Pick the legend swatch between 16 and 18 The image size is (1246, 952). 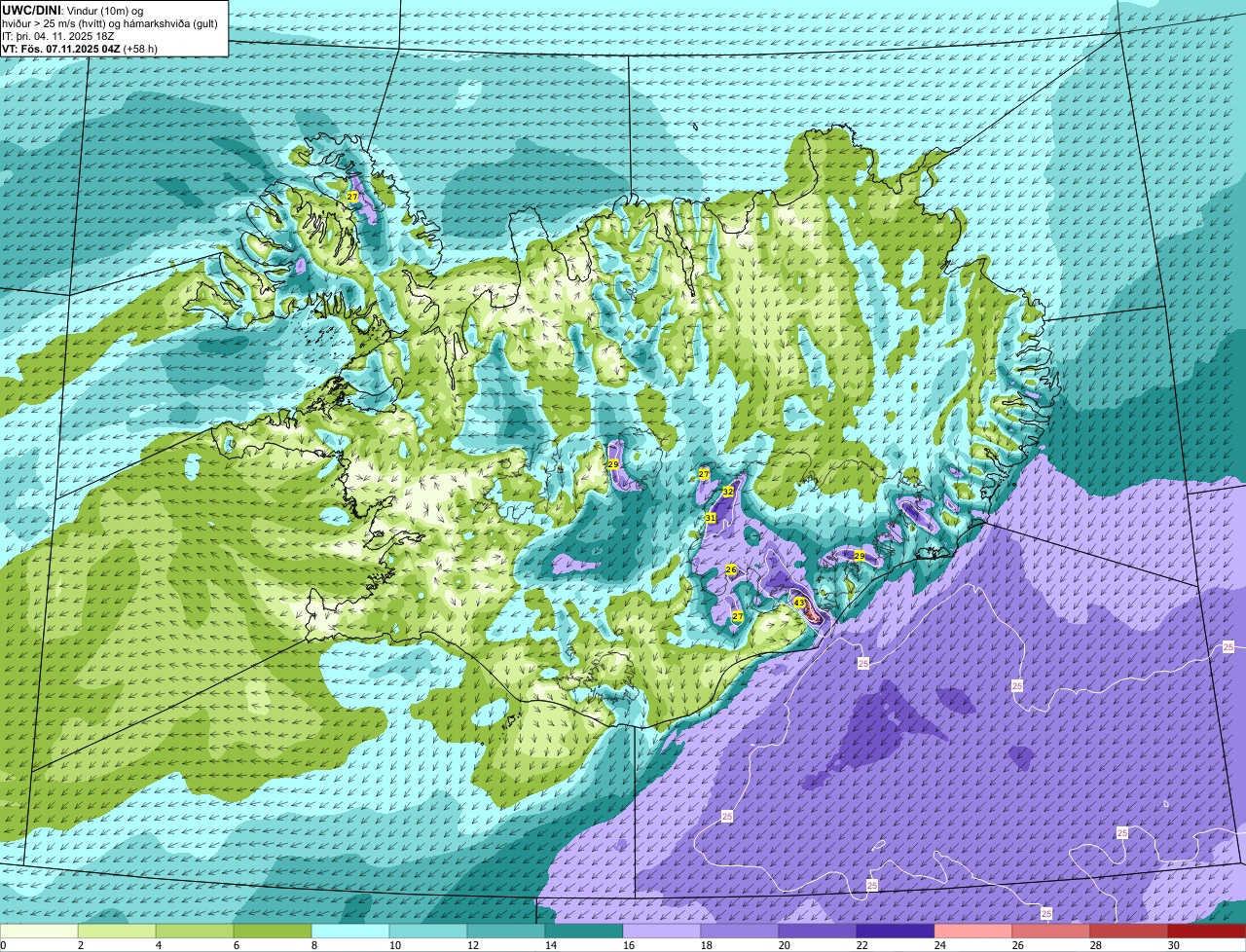[662, 932]
